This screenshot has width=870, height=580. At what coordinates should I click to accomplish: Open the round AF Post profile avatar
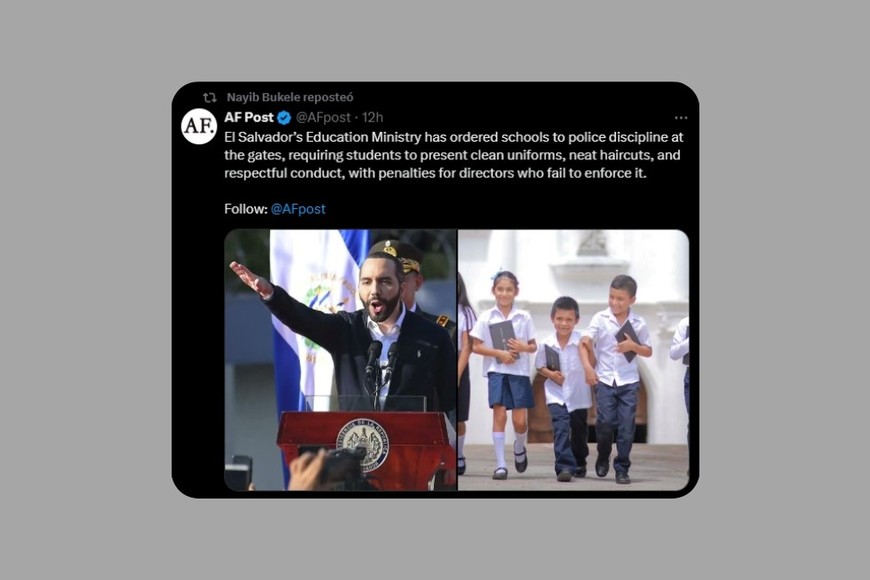(x=199, y=127)
